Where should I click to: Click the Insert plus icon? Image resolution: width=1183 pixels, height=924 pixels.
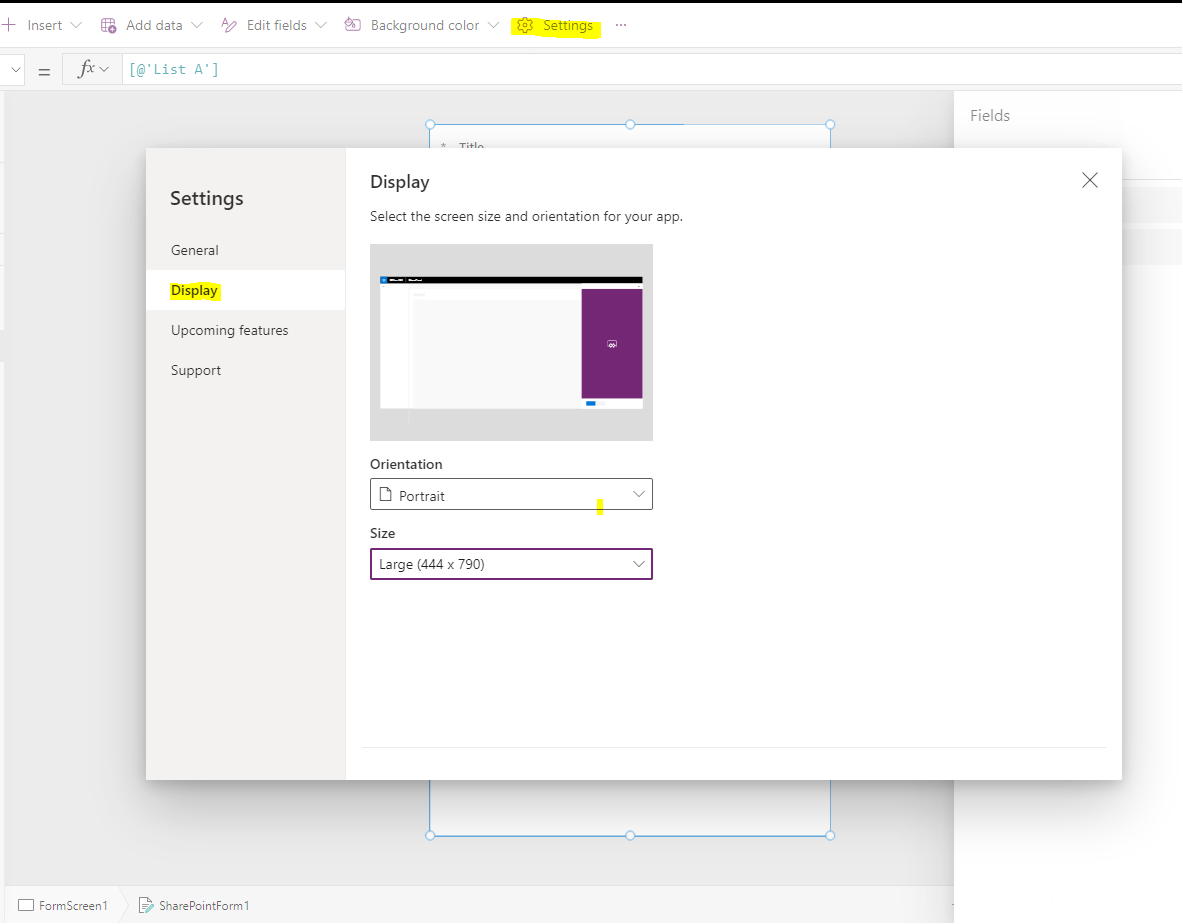(x=9, y=25)
